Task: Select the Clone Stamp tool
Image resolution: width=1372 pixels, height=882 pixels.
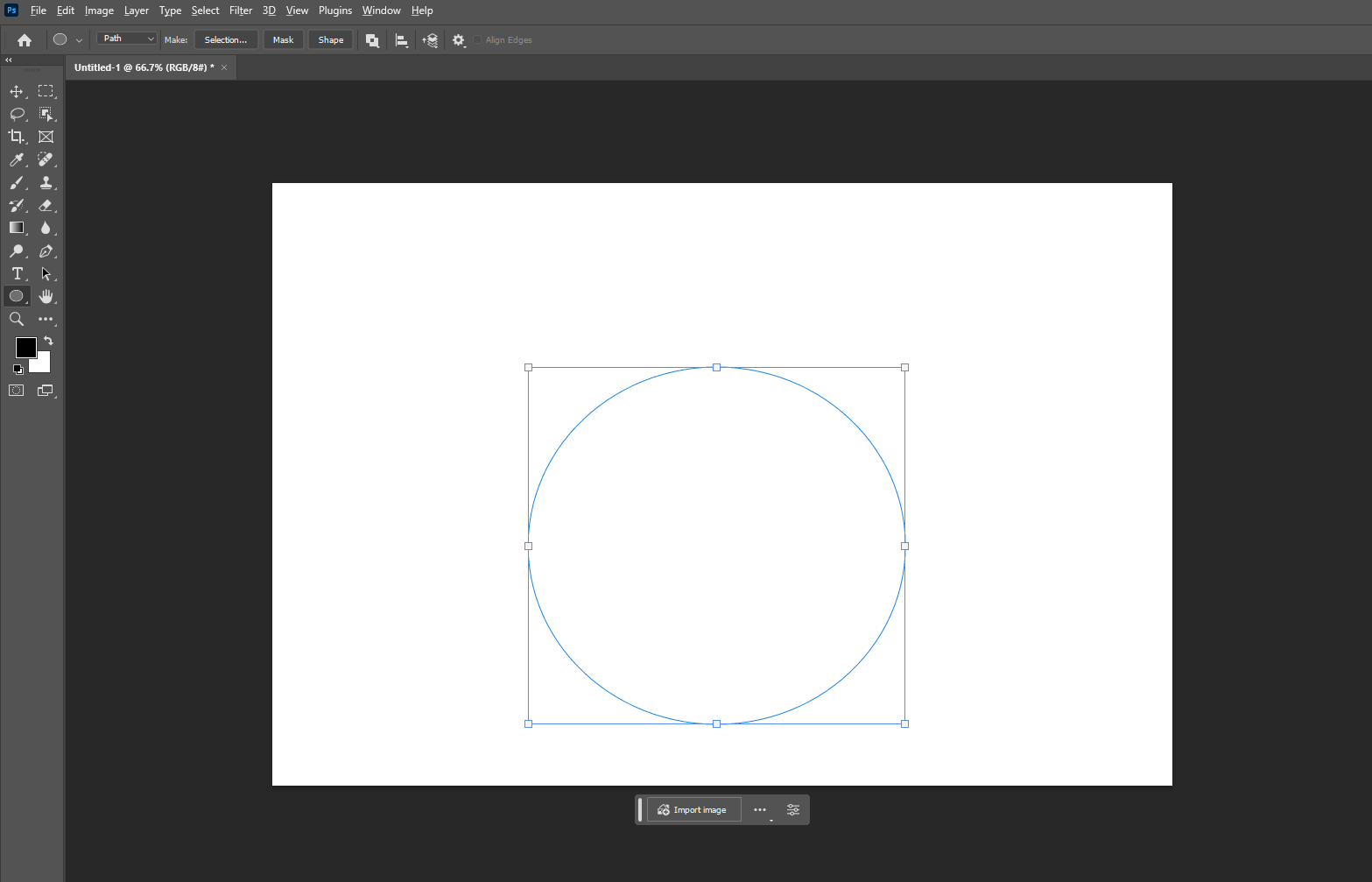Action: coord(46,182)
